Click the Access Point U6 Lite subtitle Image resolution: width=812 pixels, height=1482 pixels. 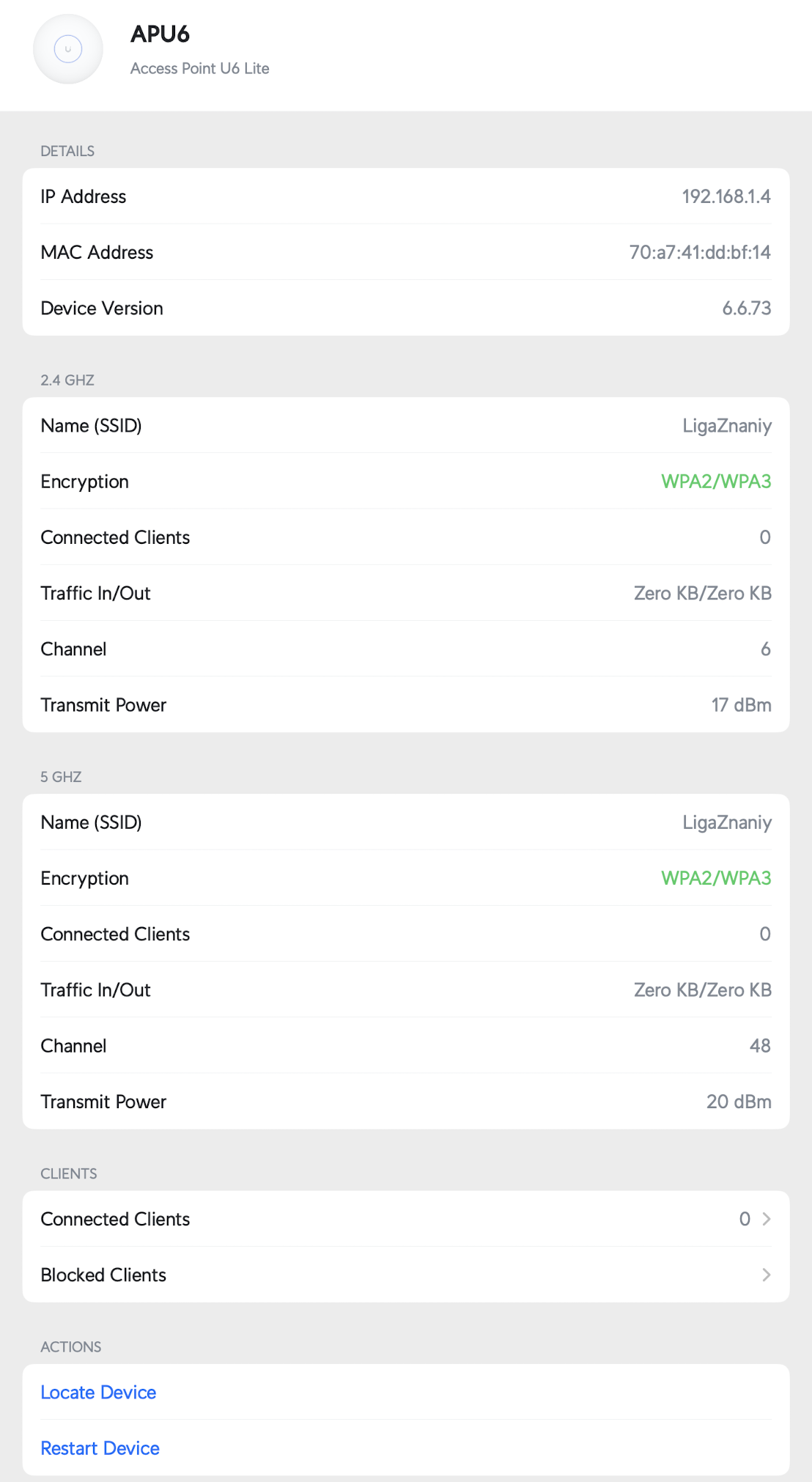(x=199, y=68)
